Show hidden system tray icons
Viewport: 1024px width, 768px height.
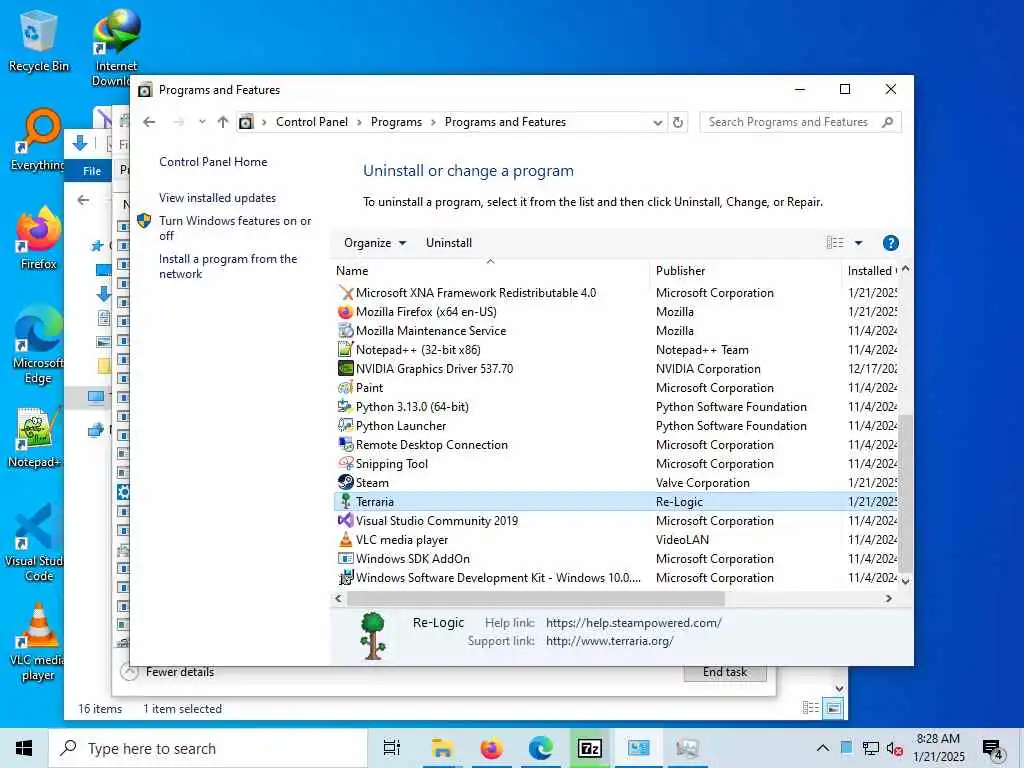tap(823, 748)
